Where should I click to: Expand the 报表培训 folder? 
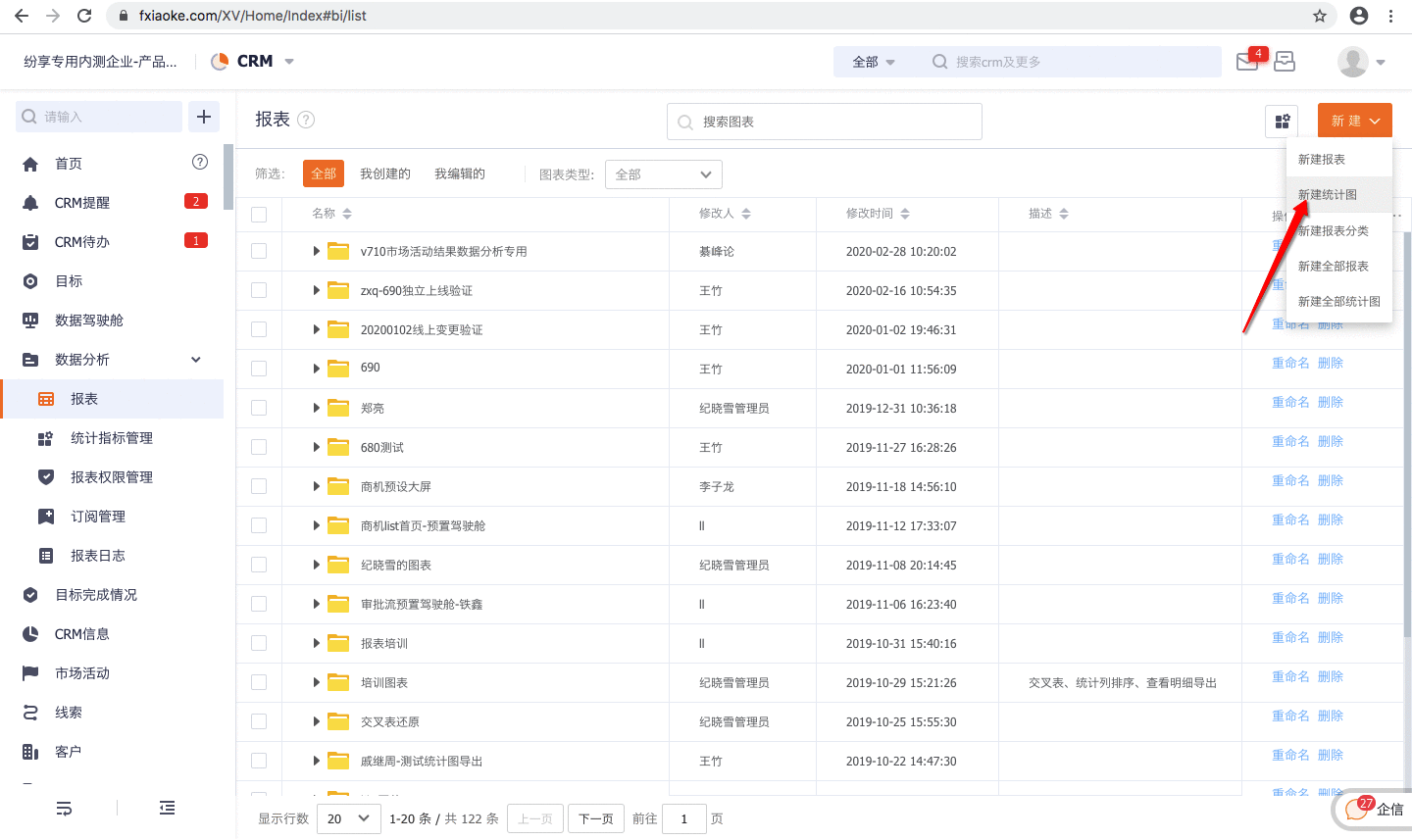[x=316, y=643]
